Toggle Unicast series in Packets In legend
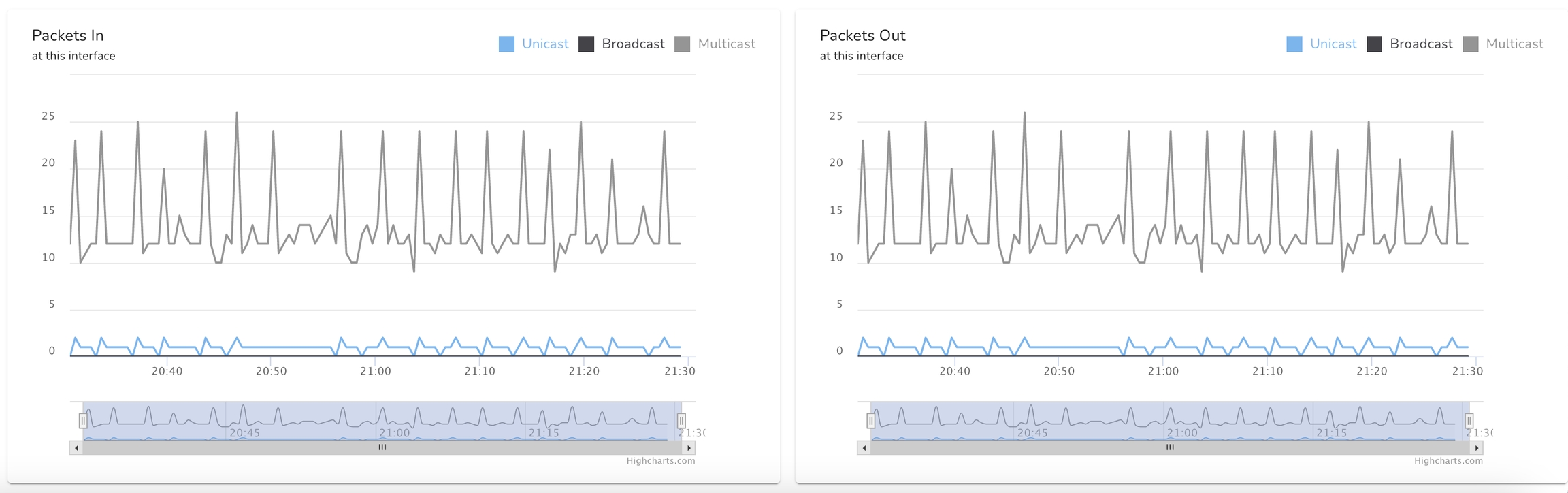Viewport: 1568px width, 493px height. tap(544, 44)
